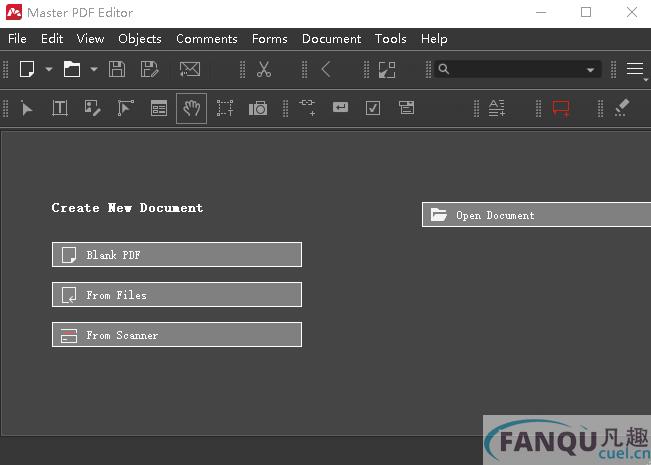651x465 pixels.
Task: Select the Select Text marquee tool
Action: point(225,108)
